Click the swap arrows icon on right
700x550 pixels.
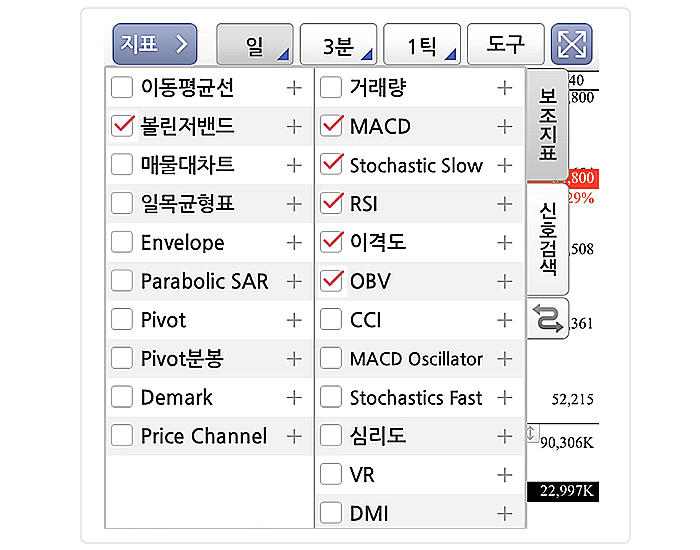(x=548, y=318)
